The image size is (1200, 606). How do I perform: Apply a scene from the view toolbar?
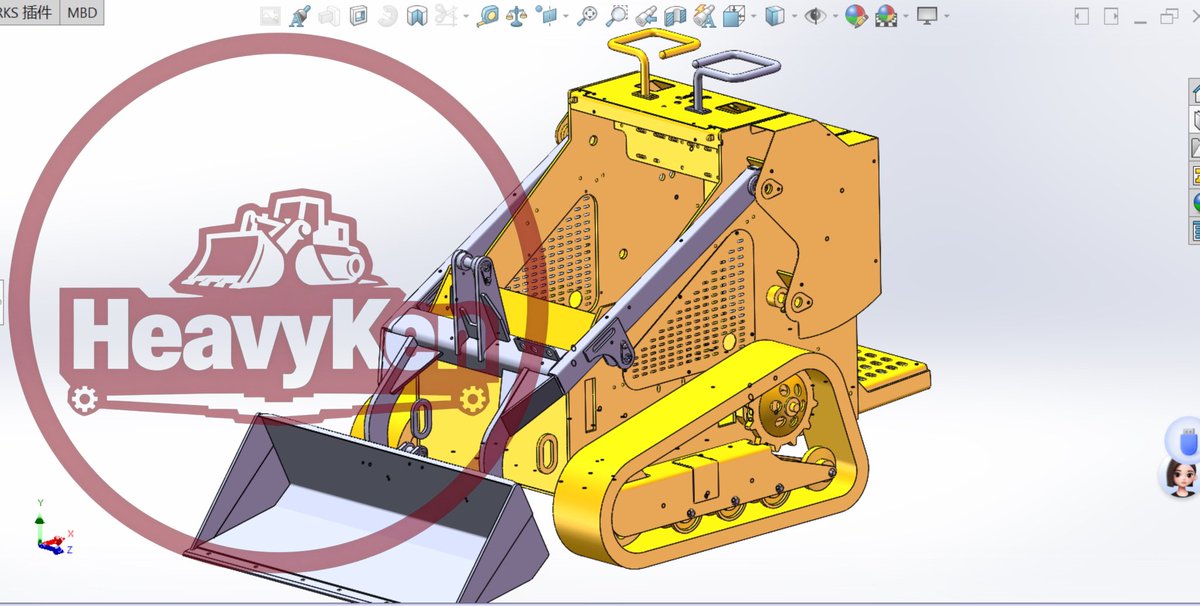point(885,15)
